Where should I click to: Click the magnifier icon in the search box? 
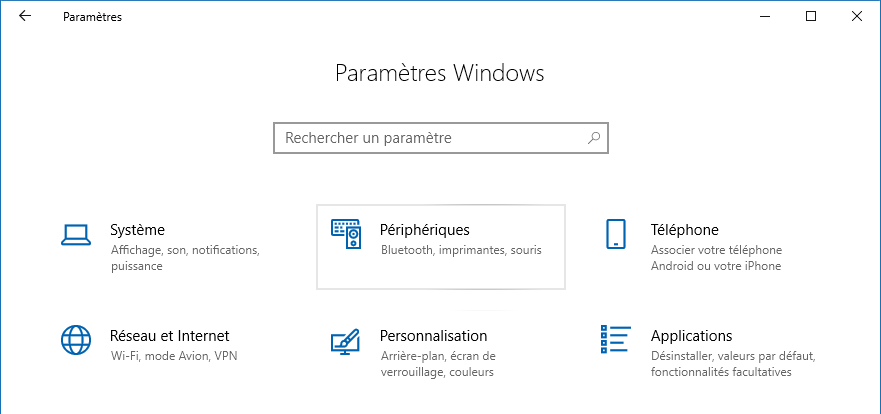click(x=594, y=138)
